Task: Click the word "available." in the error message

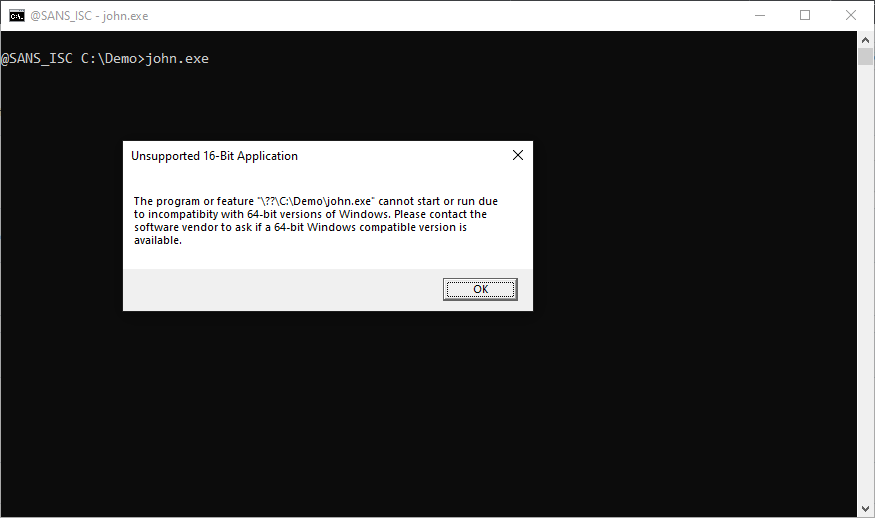Action: pyautogui.click(x=158, y=240)
